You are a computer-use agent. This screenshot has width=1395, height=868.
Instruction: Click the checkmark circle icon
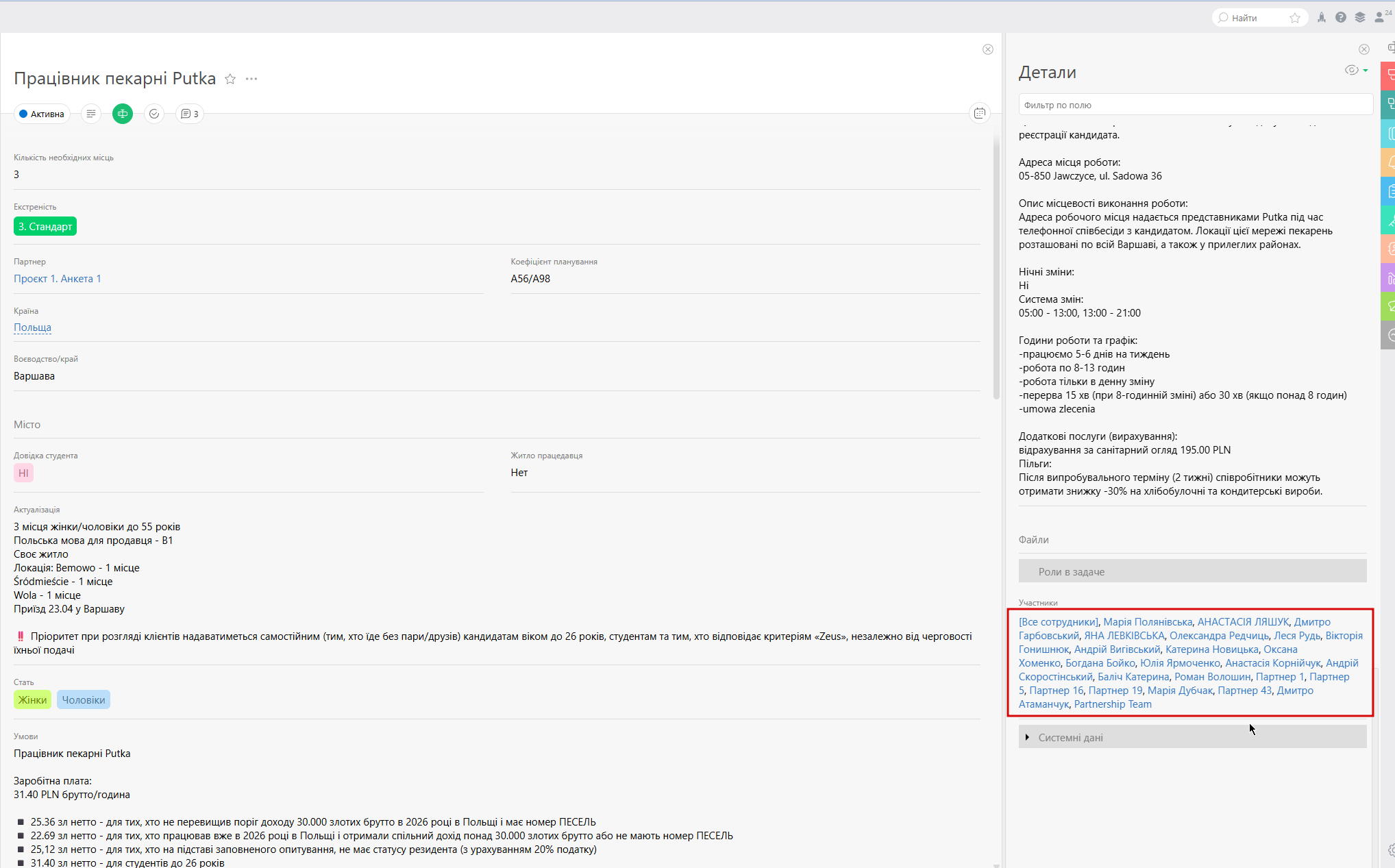point(154,114)
